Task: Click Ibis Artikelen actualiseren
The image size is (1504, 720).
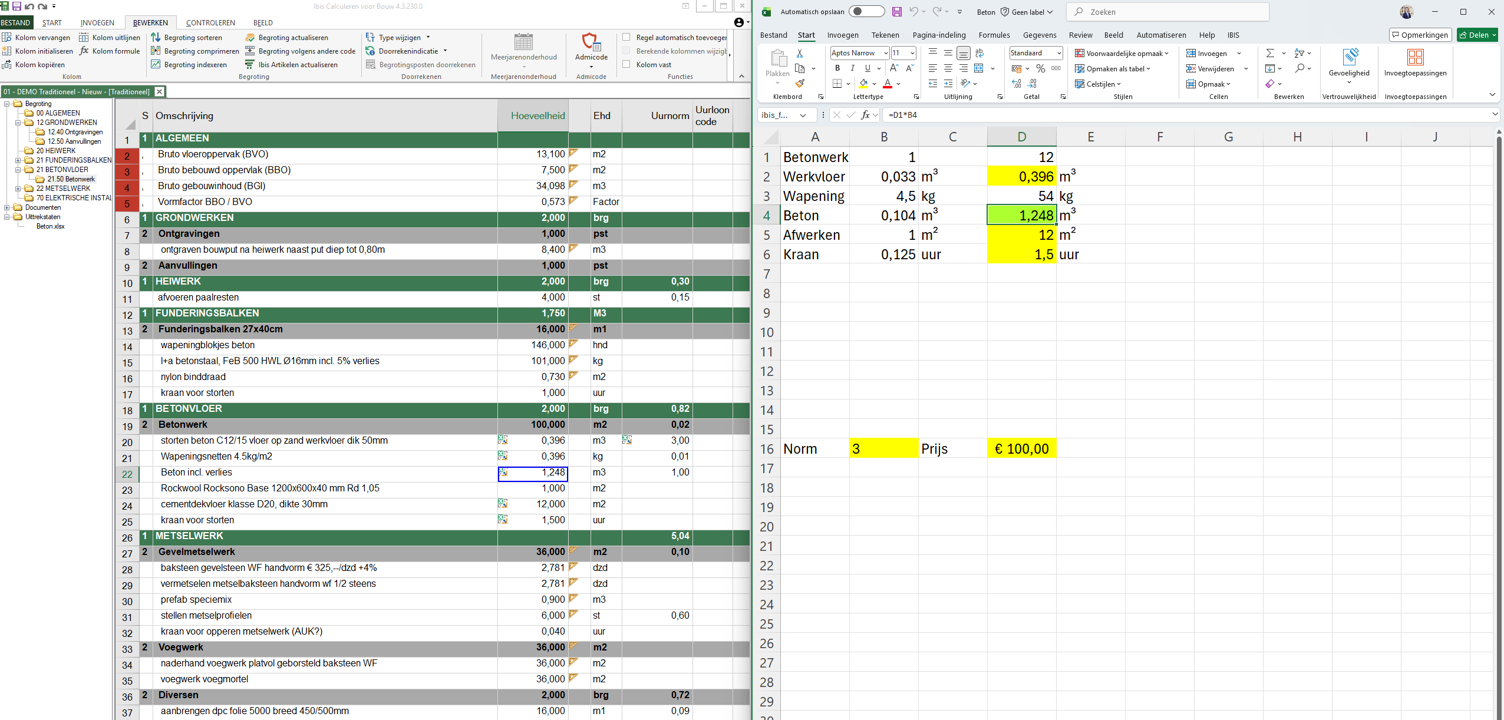Action: pyautogui.click(x=291, y=64)
